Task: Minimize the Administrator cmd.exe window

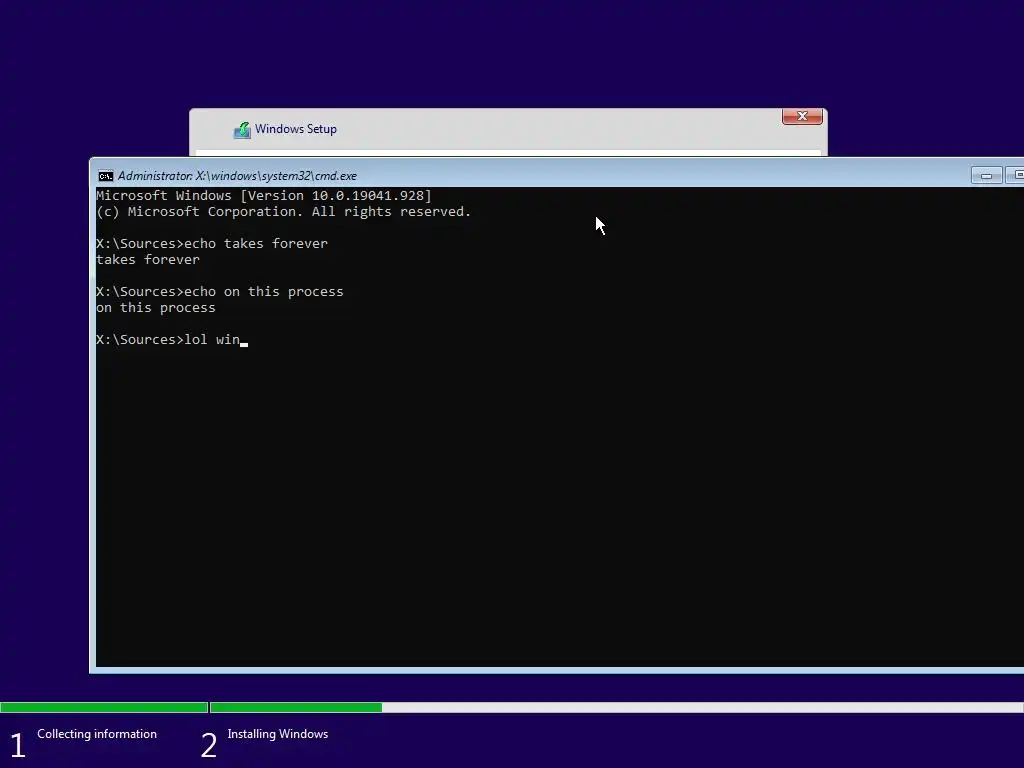Action: coord(986,176)
